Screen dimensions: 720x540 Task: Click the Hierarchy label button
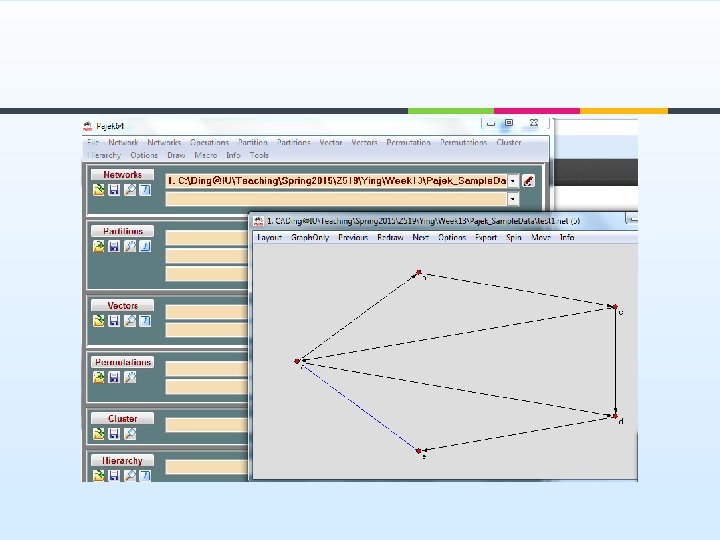[x=122, y=460]
